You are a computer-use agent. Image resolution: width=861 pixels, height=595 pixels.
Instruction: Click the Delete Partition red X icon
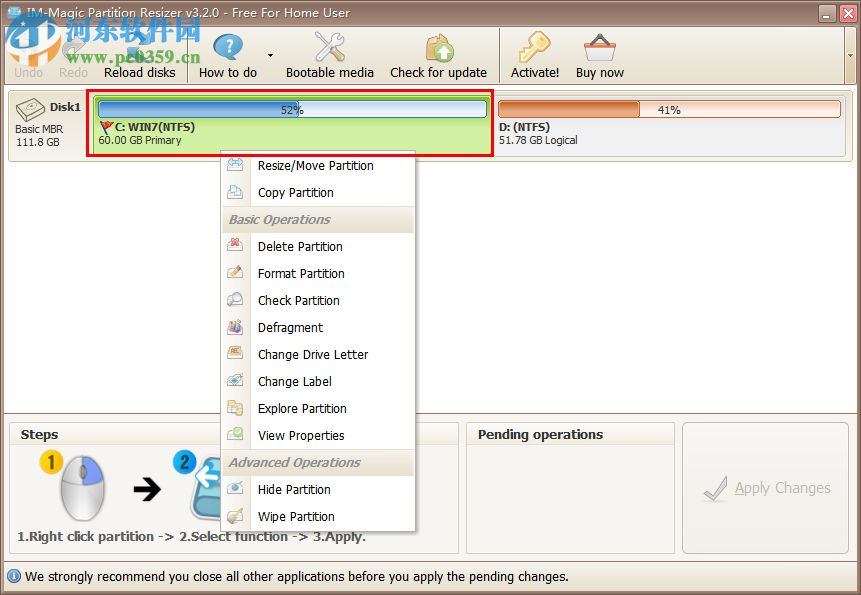(235, 245)
